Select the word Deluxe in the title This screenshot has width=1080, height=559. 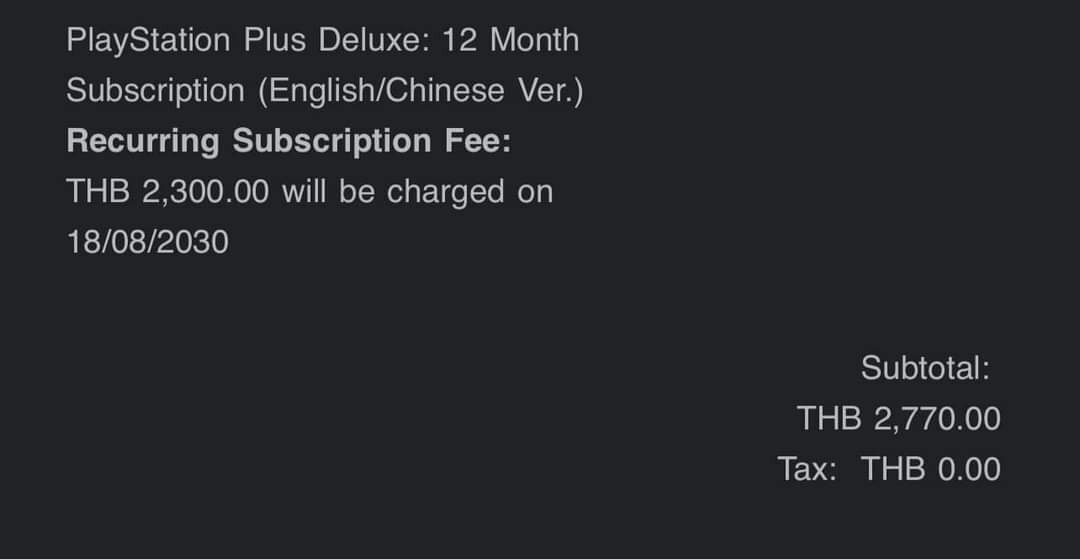374,40
